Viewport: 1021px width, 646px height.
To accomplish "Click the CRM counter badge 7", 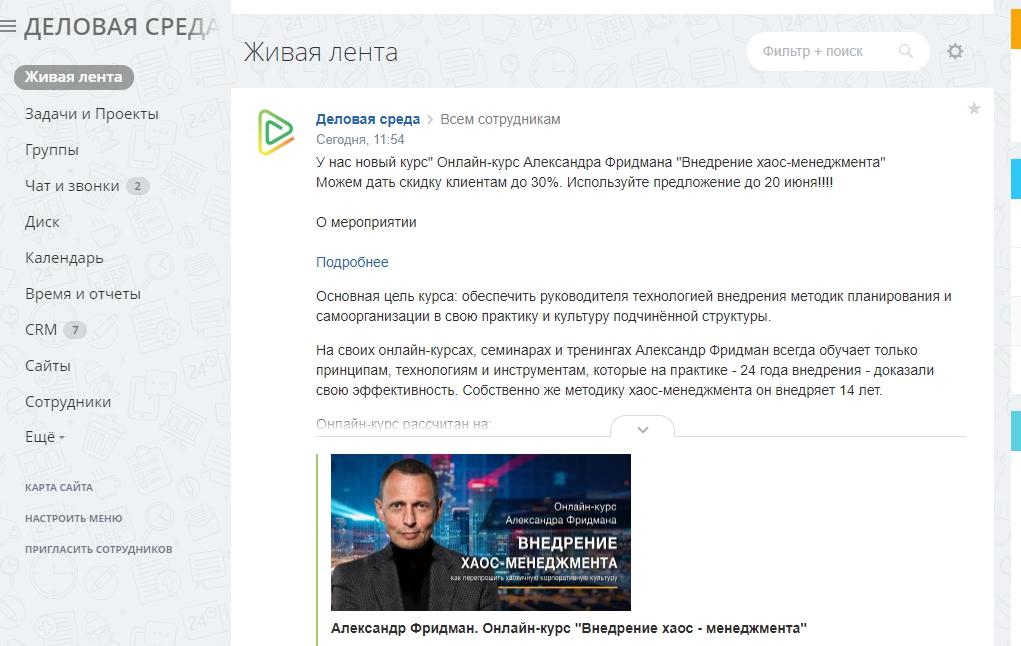I will (x=75, y=330).
